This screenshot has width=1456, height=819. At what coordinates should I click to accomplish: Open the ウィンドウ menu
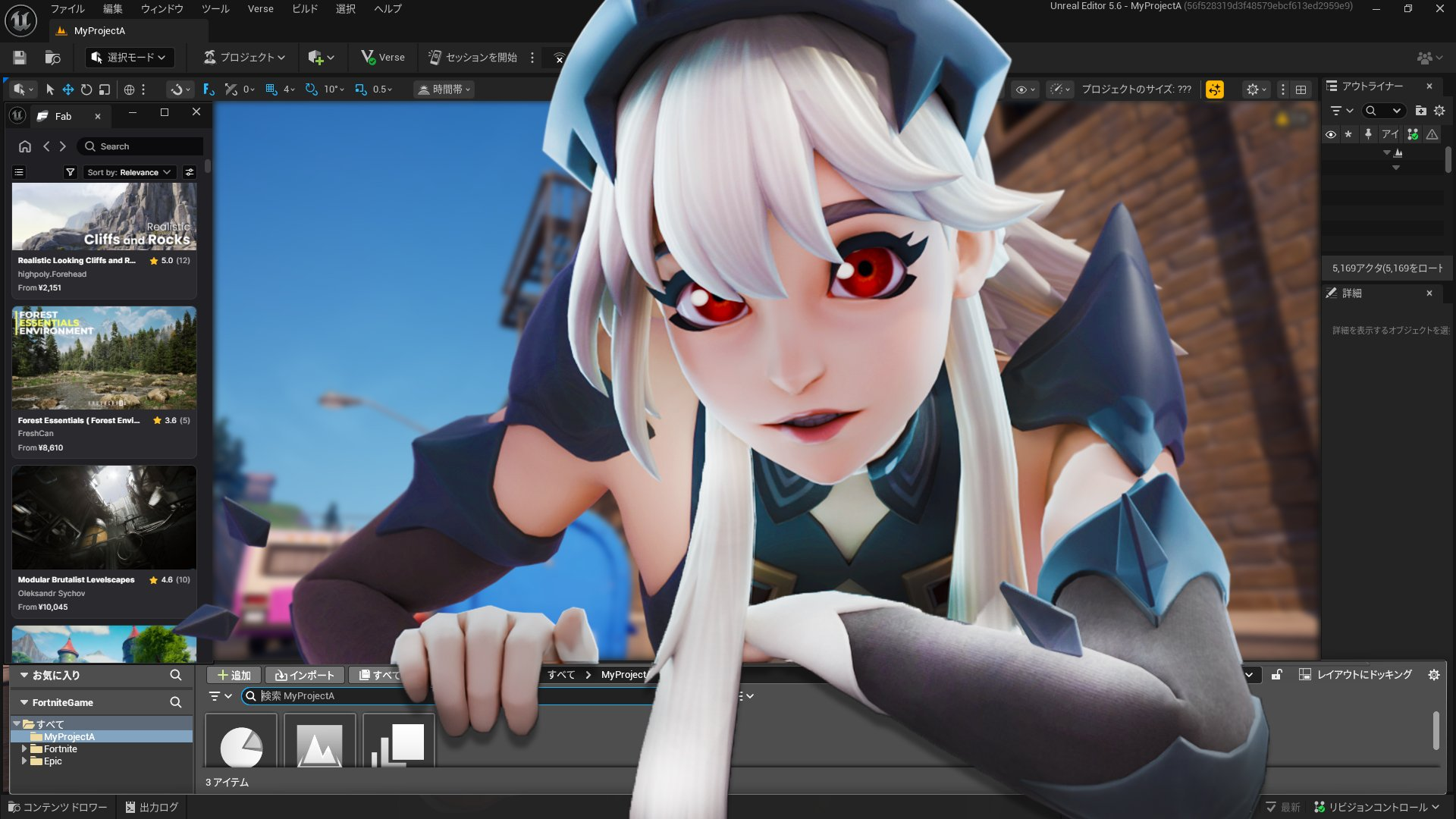coord(162,9)
